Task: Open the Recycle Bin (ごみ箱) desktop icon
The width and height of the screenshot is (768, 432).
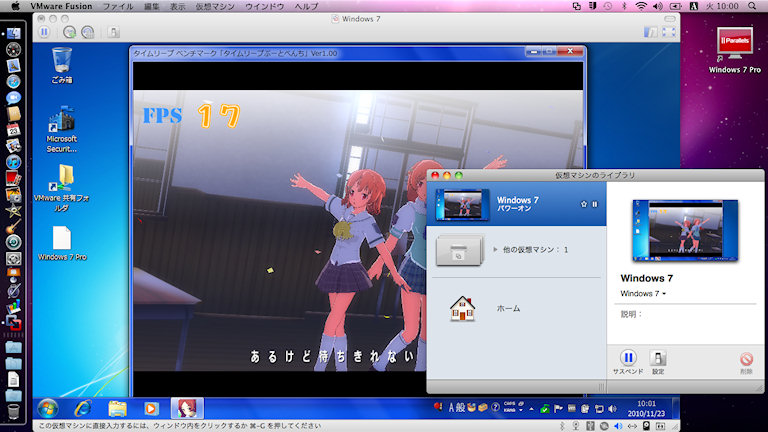Action: pos(62,65)
